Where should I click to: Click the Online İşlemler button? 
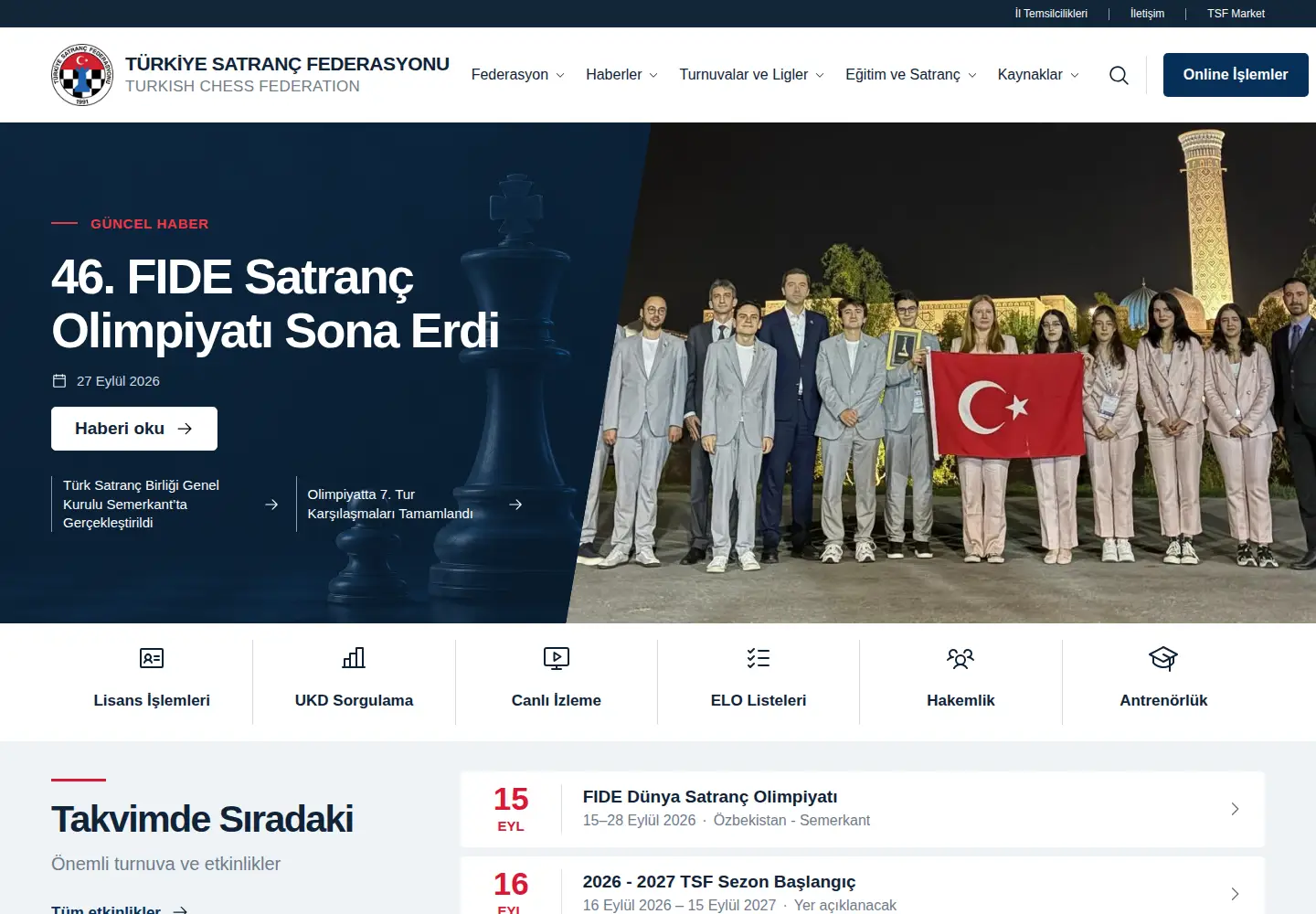(x=1236, y=75)
